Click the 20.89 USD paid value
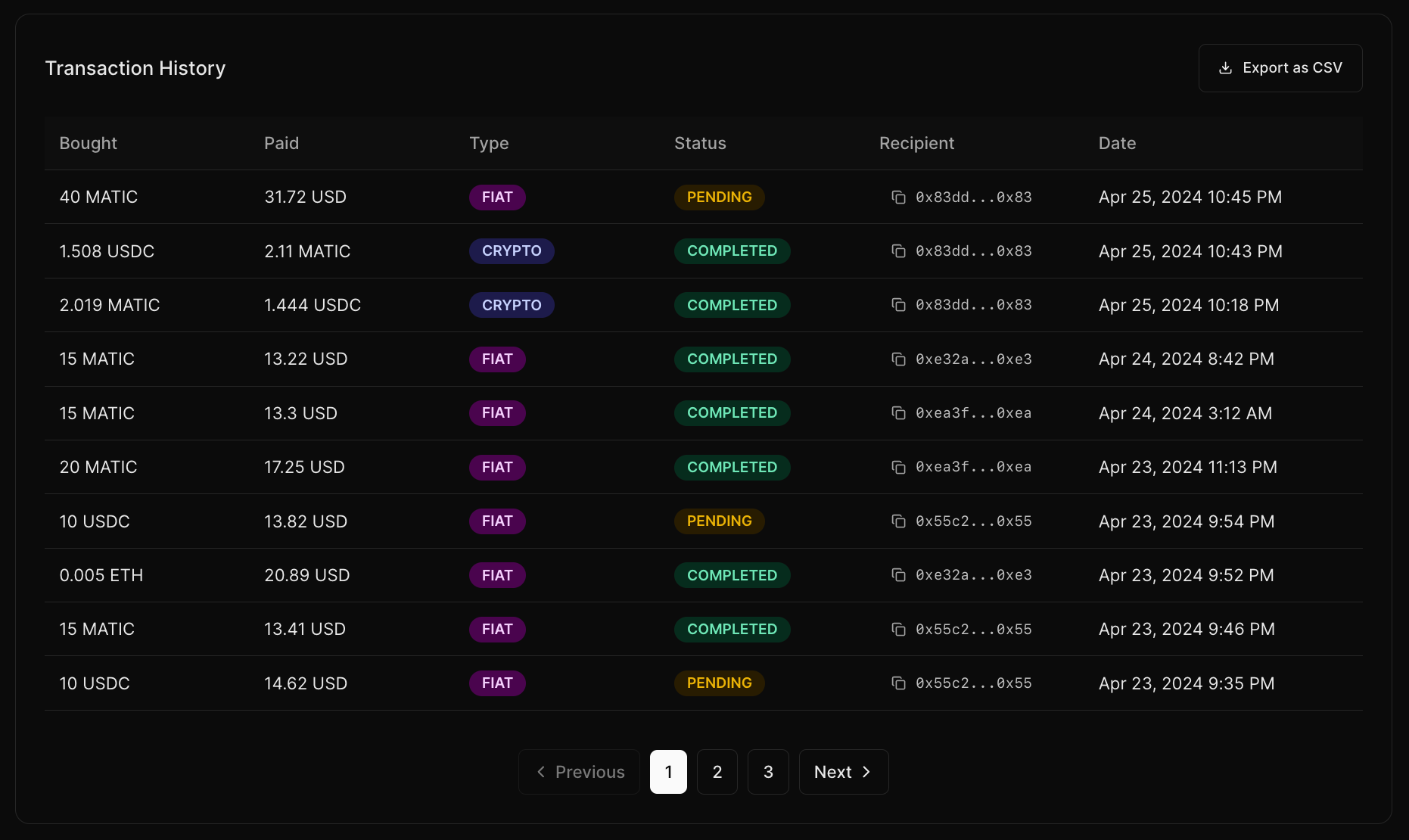Image resolution: width=1409 pixels, height=840 pixels. tap(307, 575)
